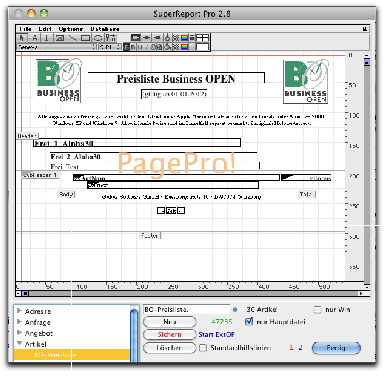Open the rainbow color palette in top toolbar row

(184, 38)
